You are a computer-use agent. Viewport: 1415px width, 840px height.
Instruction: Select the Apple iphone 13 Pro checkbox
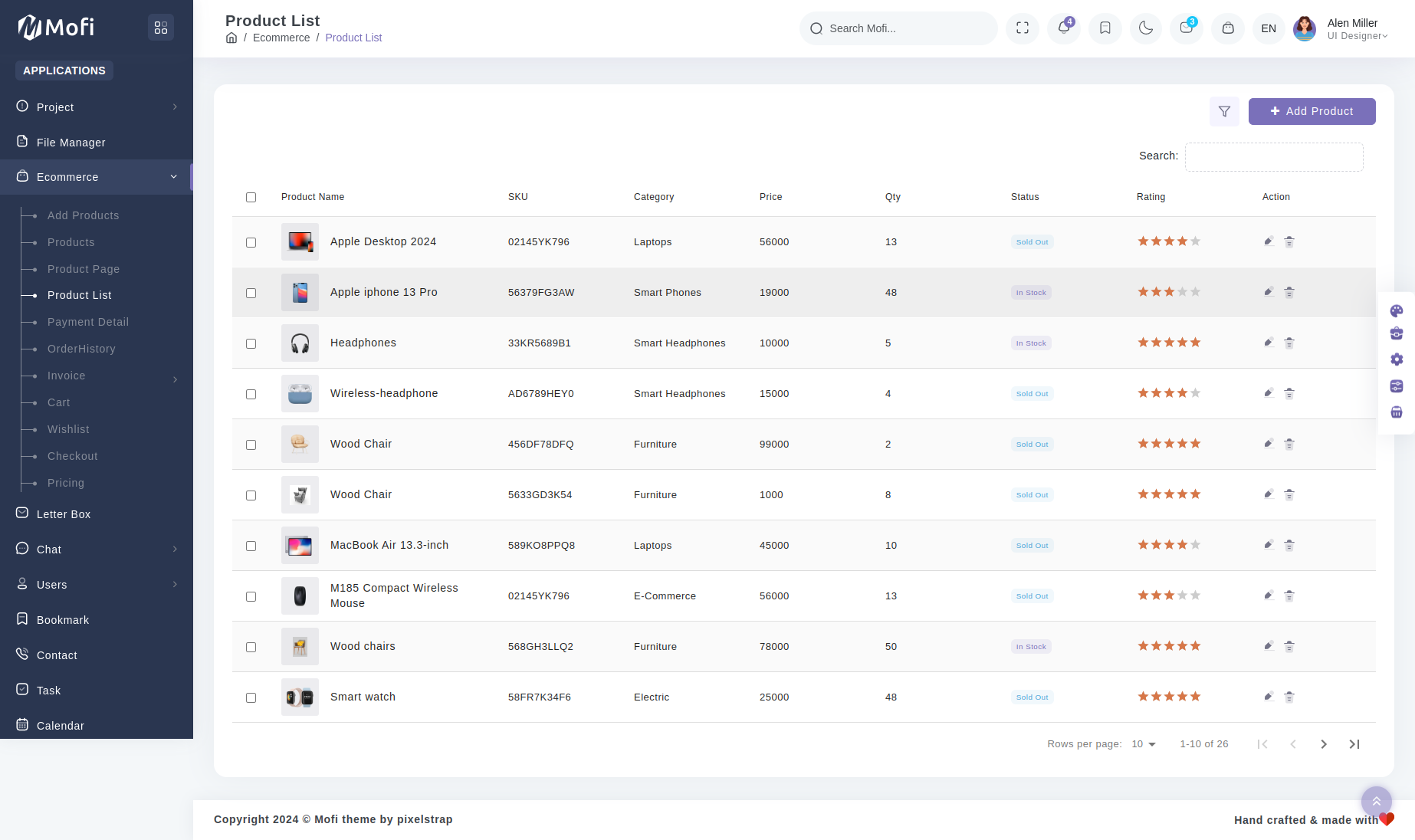(x=251, y=293)
